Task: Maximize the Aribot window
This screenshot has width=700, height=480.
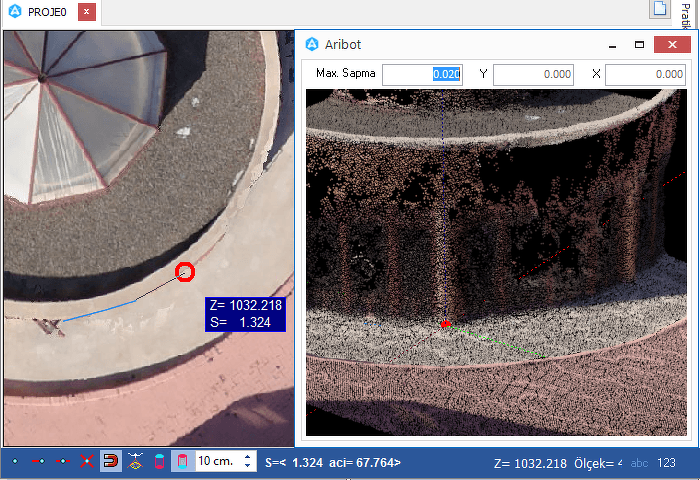Action: pos(639,45)
